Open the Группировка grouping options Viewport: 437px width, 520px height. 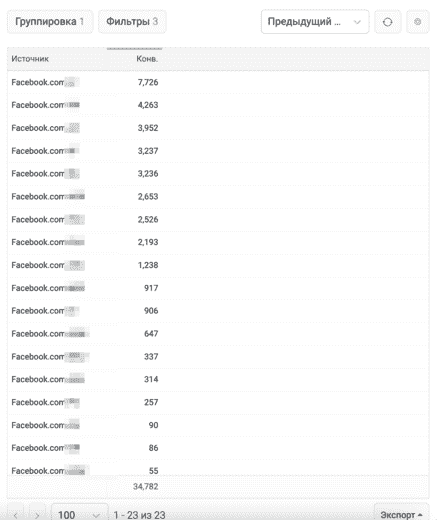tap(50, 22)
